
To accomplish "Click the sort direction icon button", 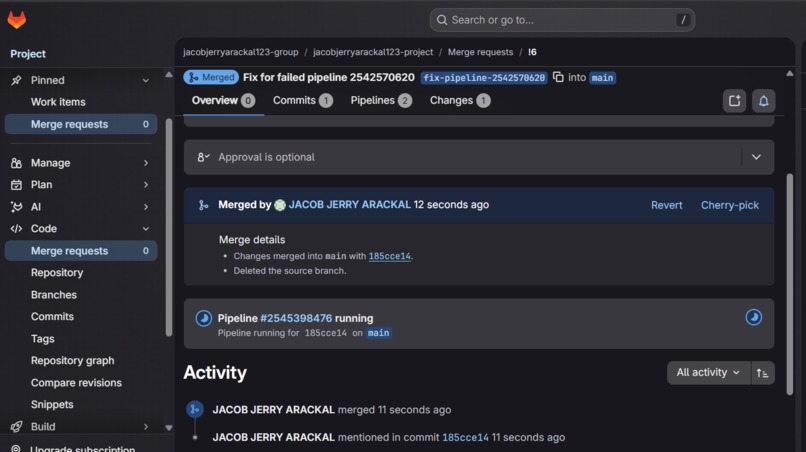I will tap(762, 373).
